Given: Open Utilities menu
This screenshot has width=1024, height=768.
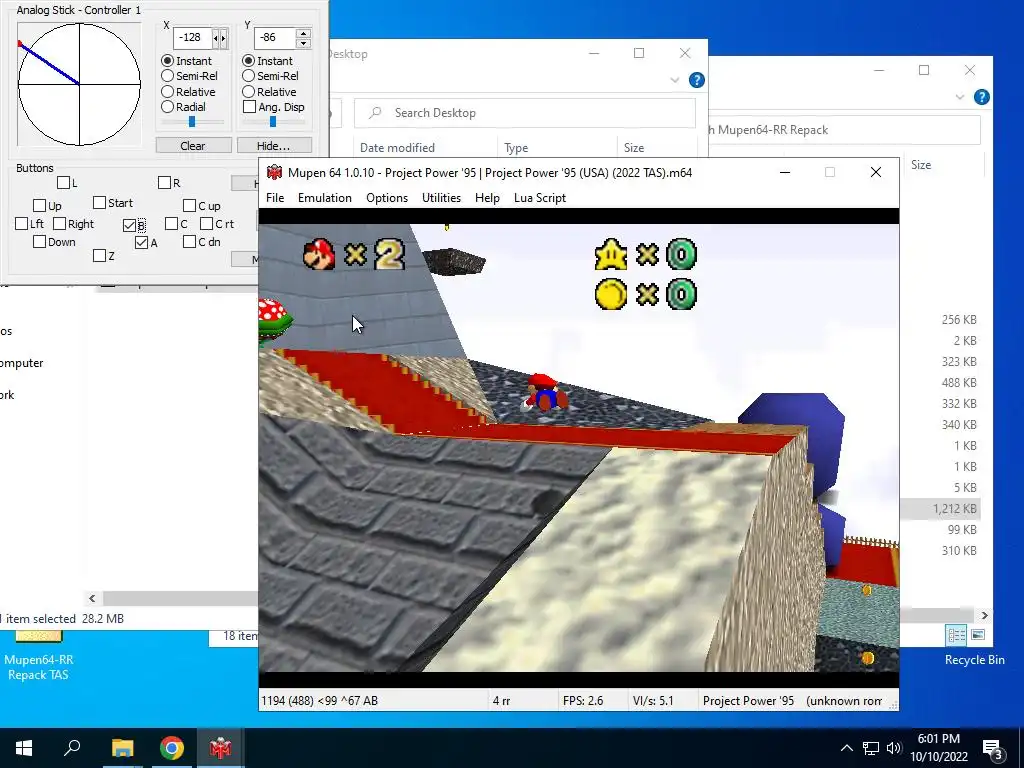Looking at the screenshot, I should 441,198.
